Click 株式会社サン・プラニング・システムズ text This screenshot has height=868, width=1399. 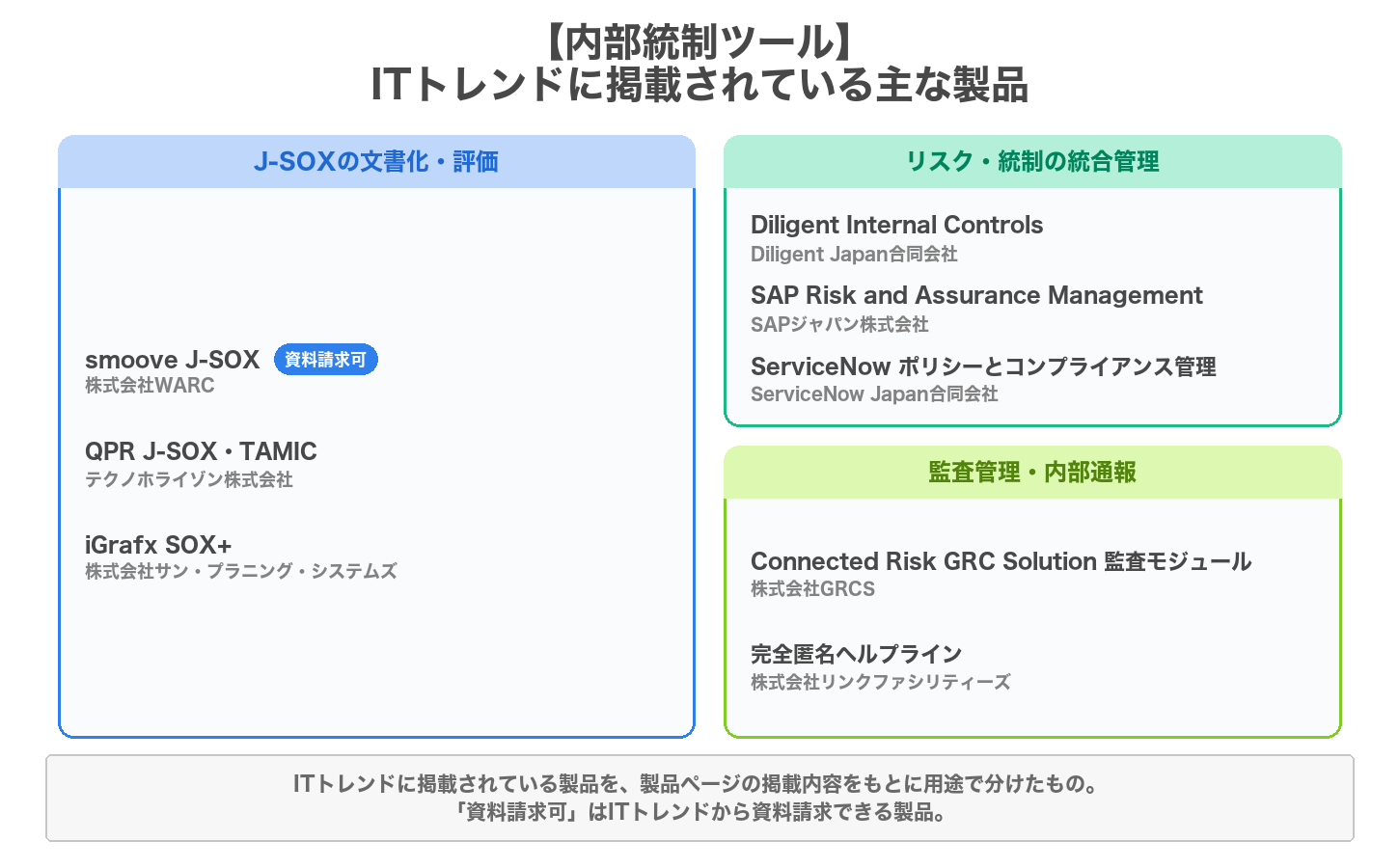pos(241,571)
